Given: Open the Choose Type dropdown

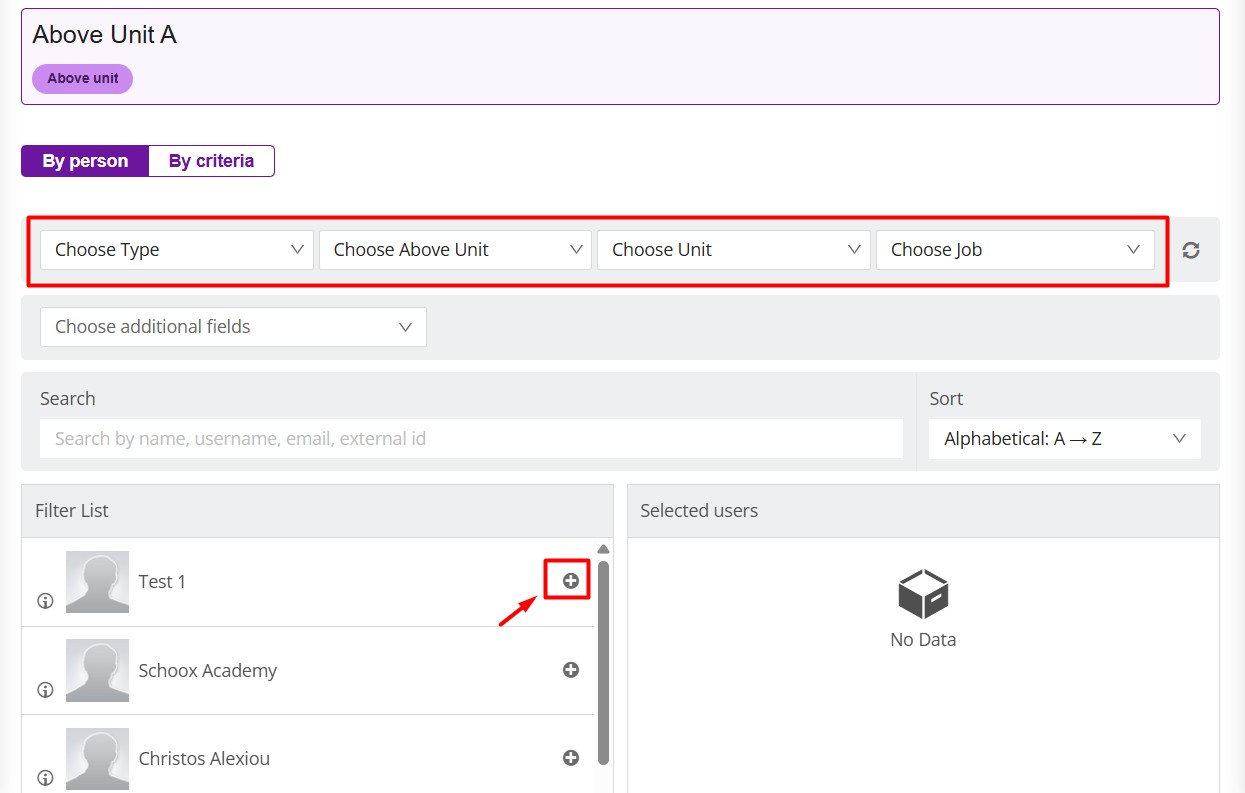Looking at the screenshot, I should coord(177,250).
